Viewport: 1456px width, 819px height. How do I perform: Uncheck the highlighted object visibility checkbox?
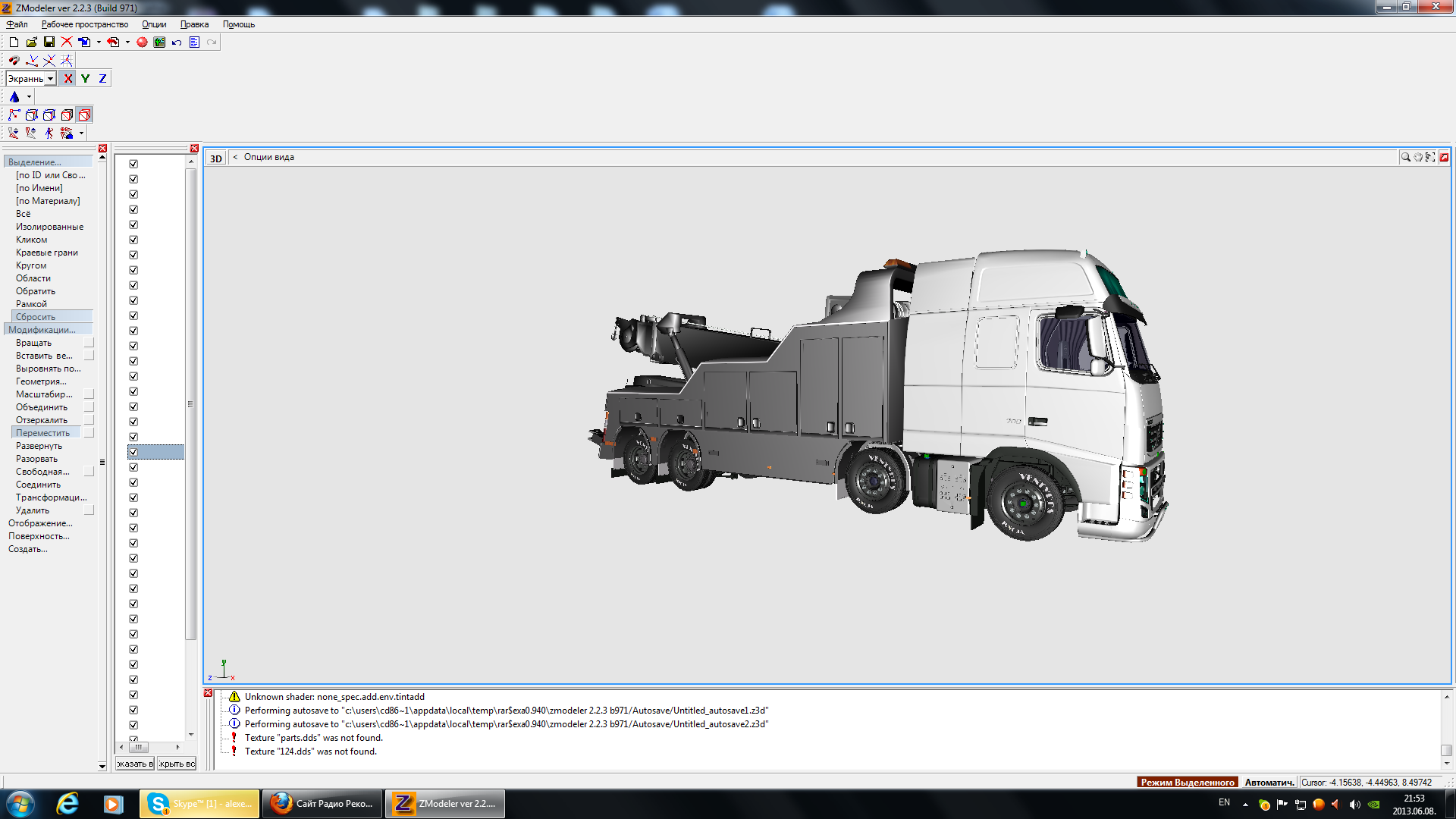(133, 452)
